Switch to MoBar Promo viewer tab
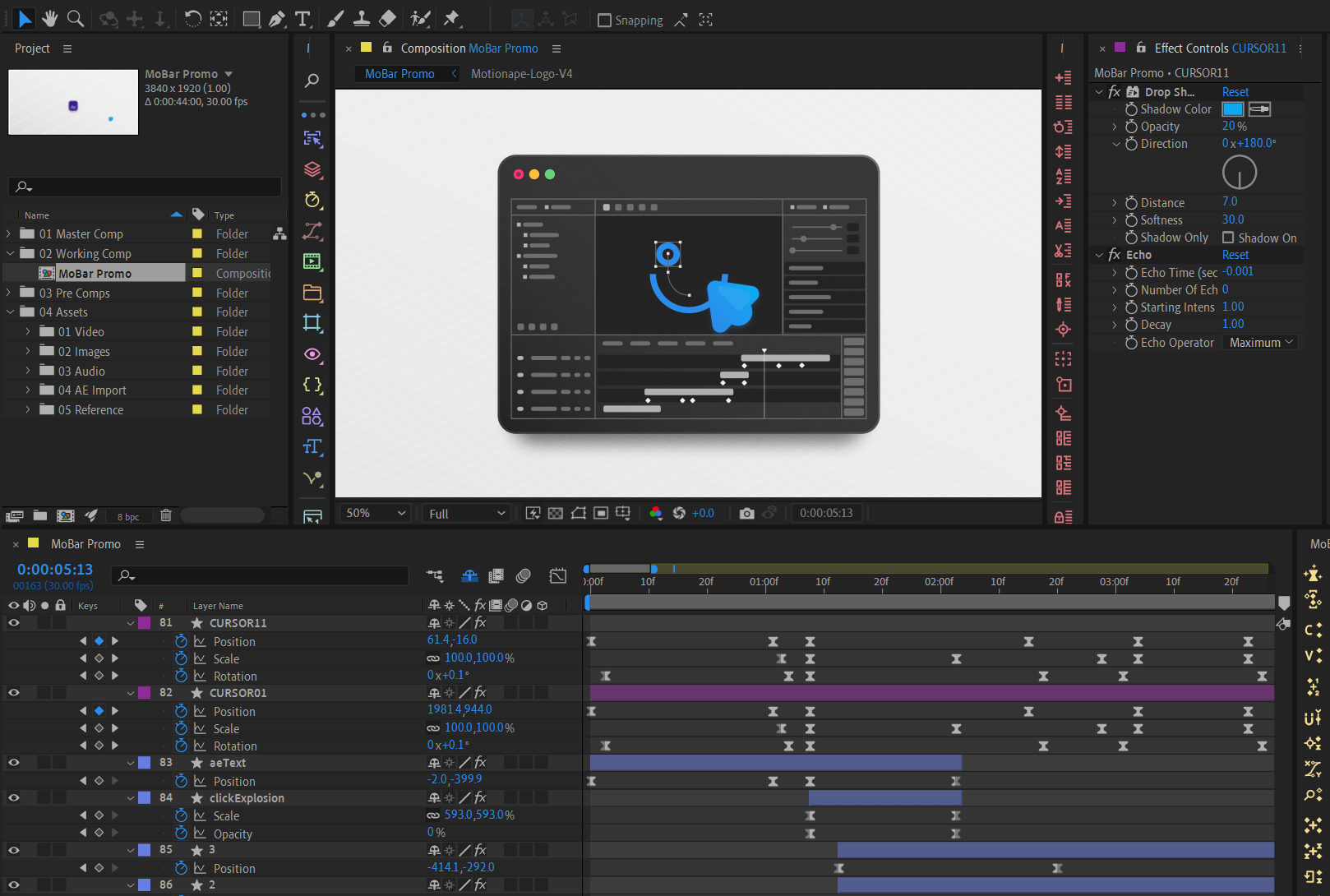 [399, 74]
